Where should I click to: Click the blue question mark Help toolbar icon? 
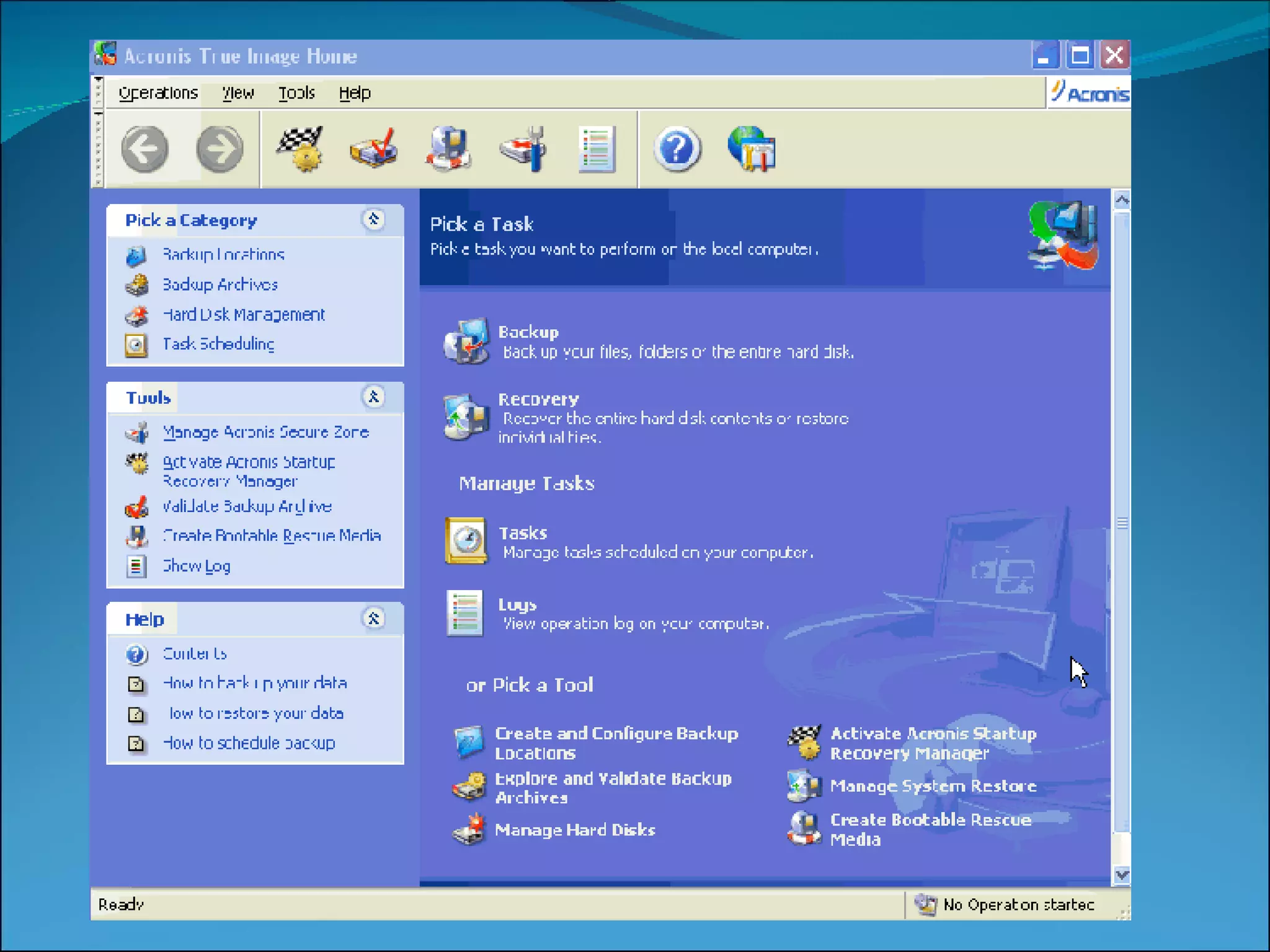(x=677, y=149)
